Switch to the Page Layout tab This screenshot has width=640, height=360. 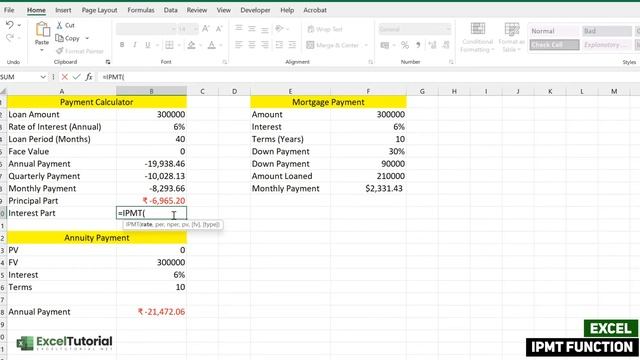(x=99, y=10)
